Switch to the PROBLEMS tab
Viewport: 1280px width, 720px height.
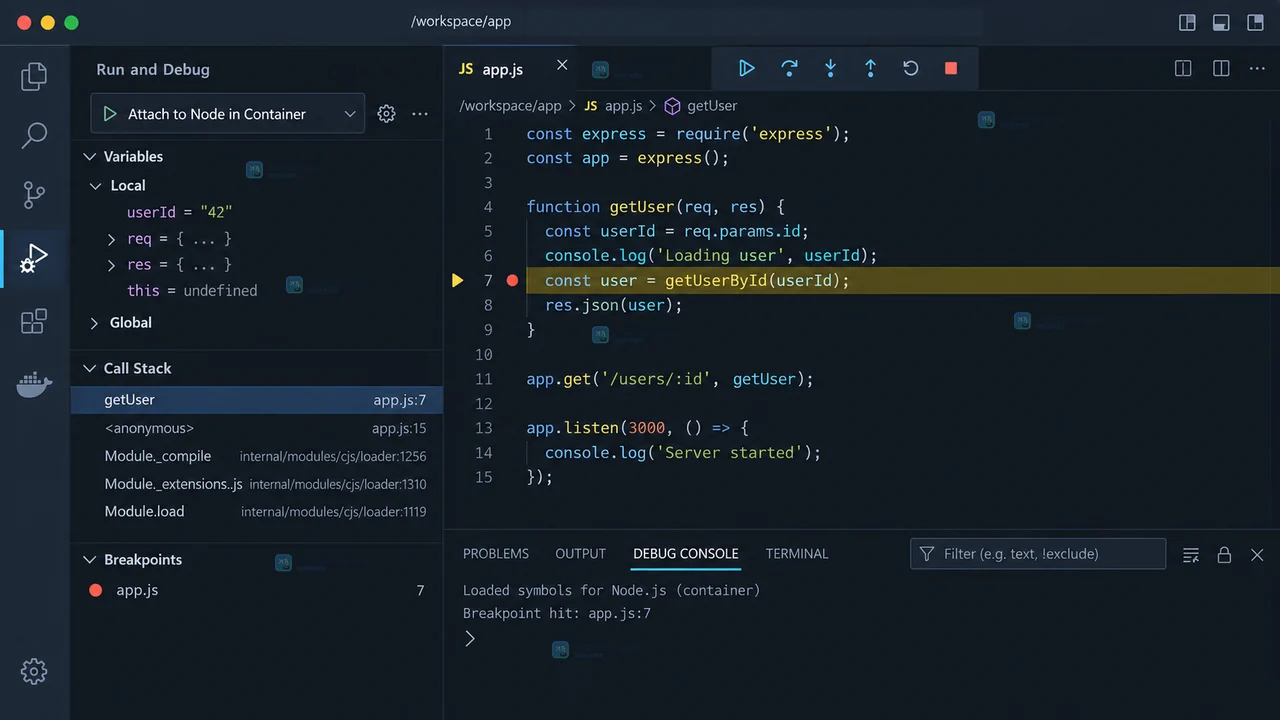496,553
